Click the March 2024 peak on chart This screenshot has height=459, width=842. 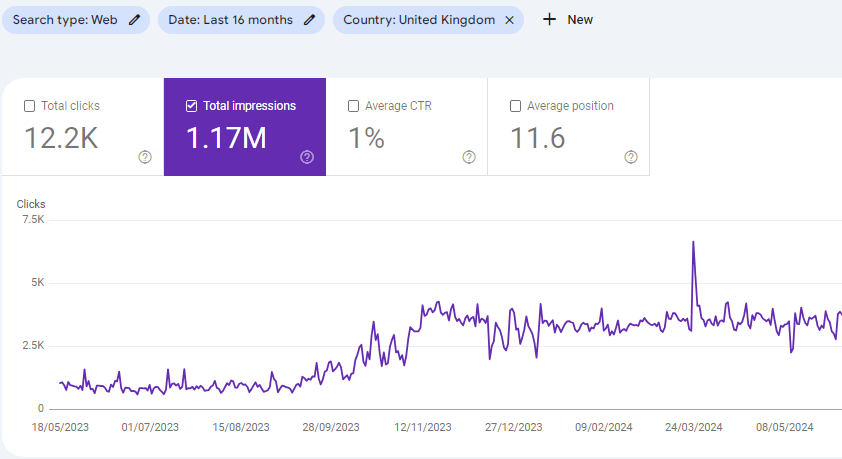(693, 242)
